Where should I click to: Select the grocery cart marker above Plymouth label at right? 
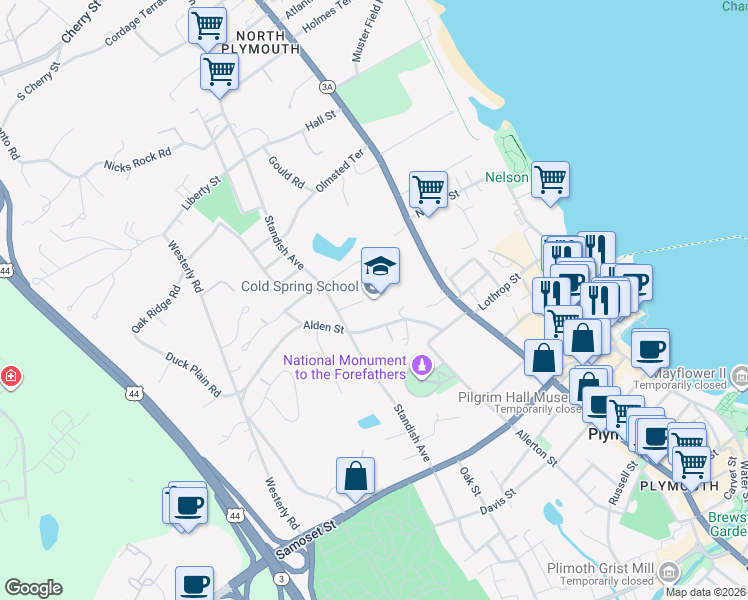tap(692, 466)
